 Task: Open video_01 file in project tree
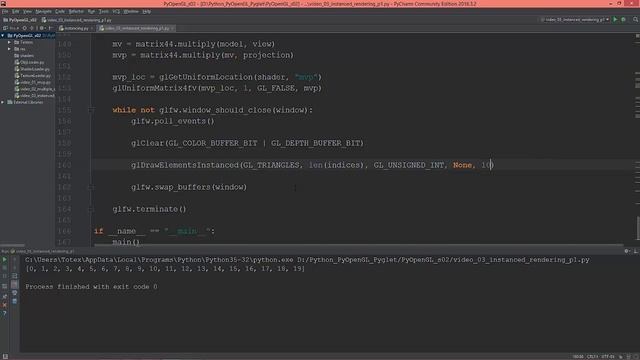(x=33, y=82)
